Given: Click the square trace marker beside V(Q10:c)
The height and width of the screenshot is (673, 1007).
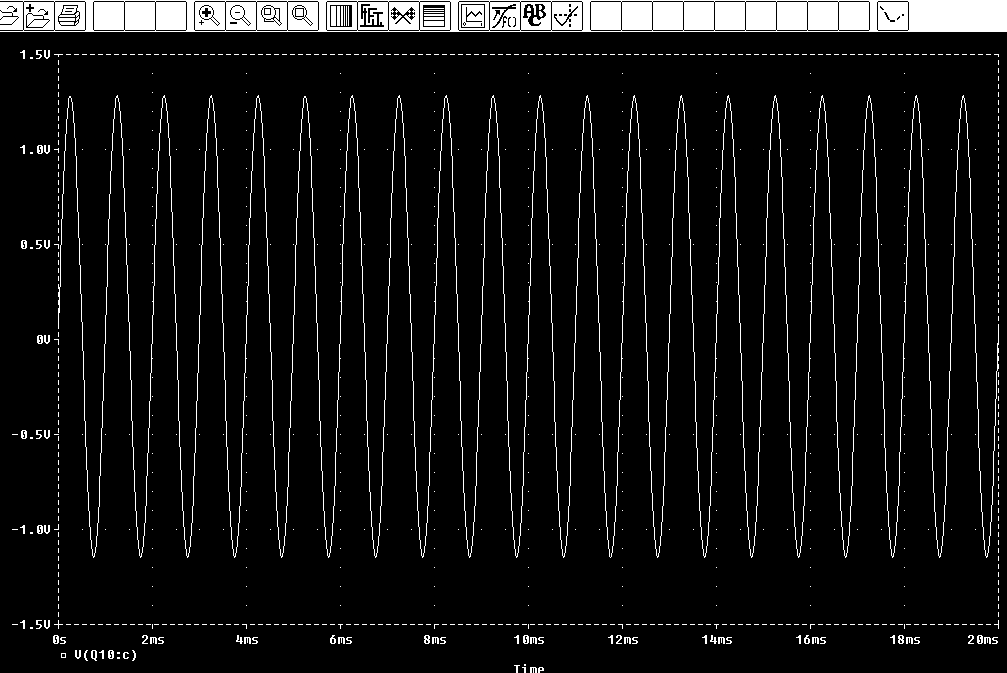Looking at the screenshot, I should (64, 656).
